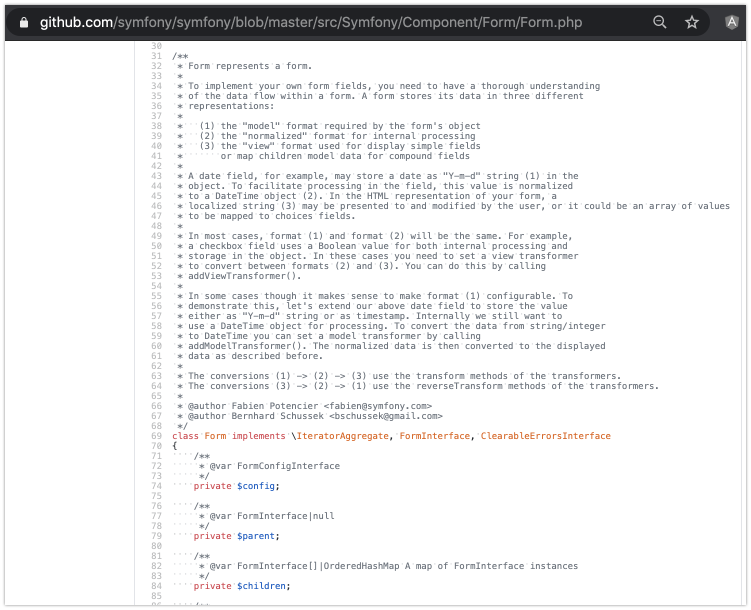Click "@var FormConfigInterface" annotation
Viewport: 751px width, 610px height.
274,466
